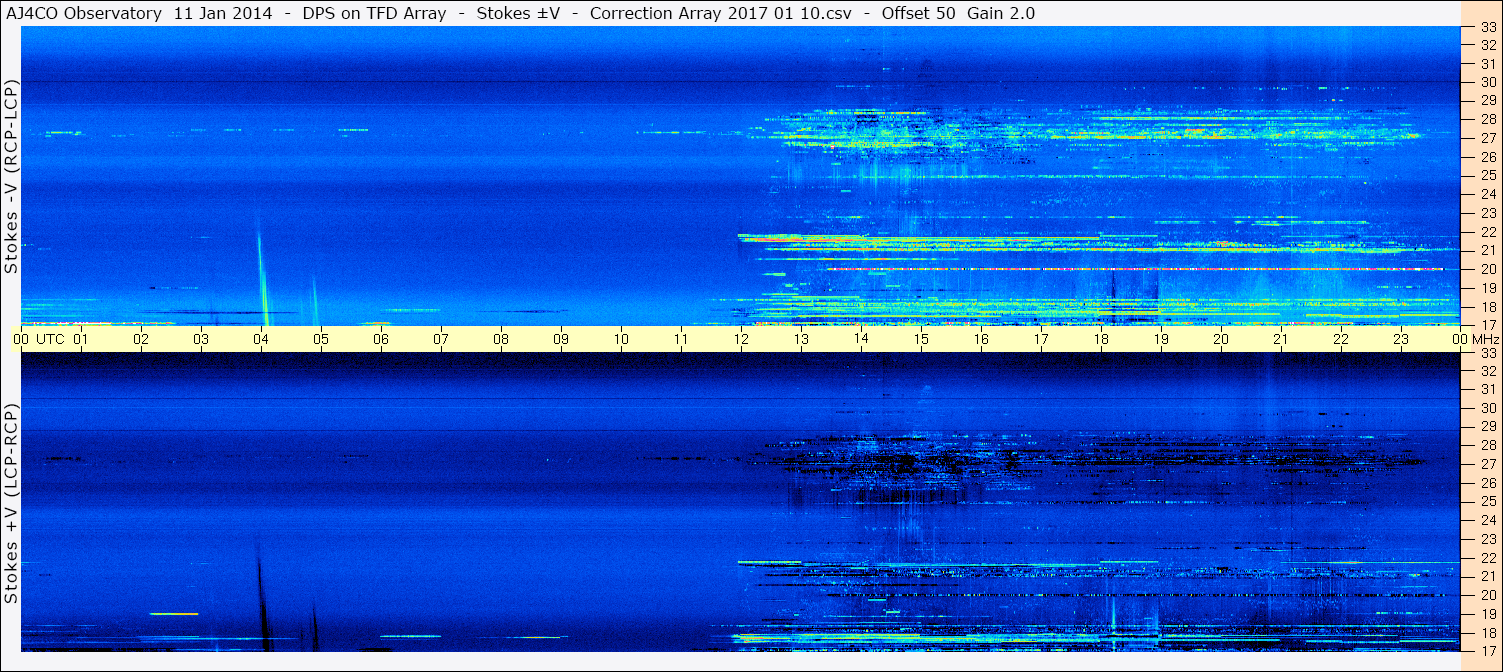Click the 23 MHz label of Stokes -V panel
1503x672 pixels.
click(1488, 213)
